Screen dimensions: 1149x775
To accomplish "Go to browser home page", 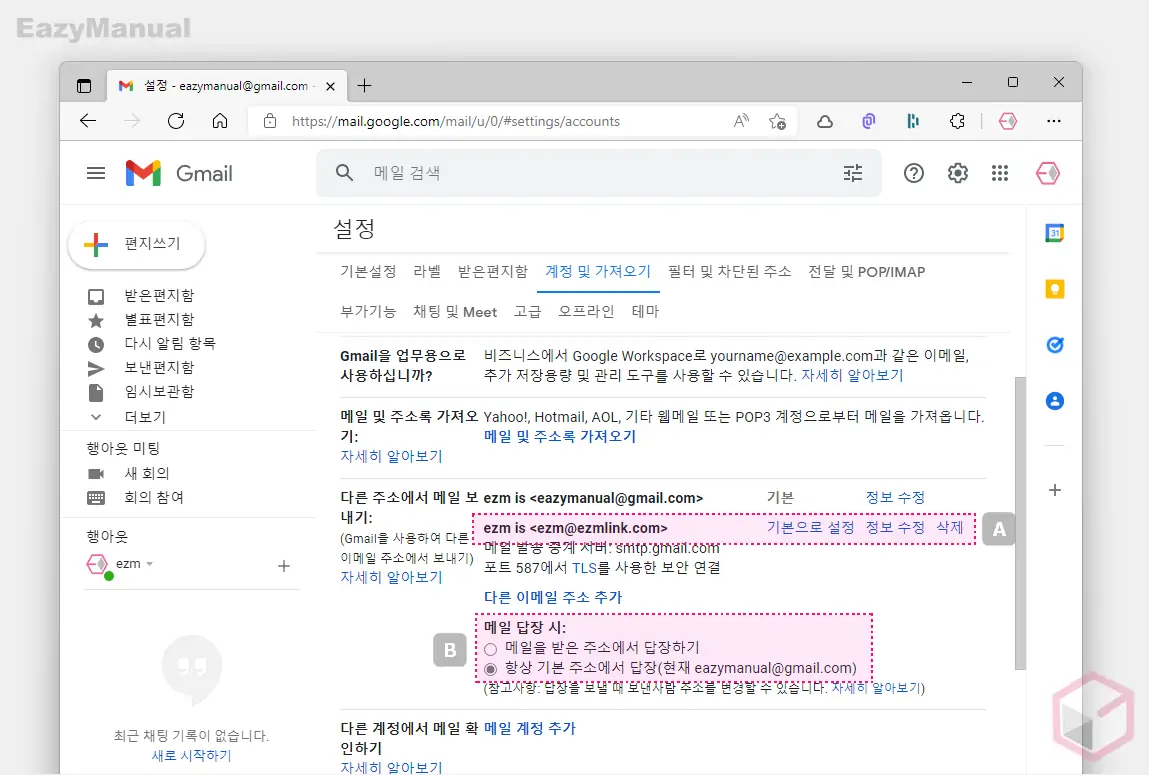I will coord(220,121).
